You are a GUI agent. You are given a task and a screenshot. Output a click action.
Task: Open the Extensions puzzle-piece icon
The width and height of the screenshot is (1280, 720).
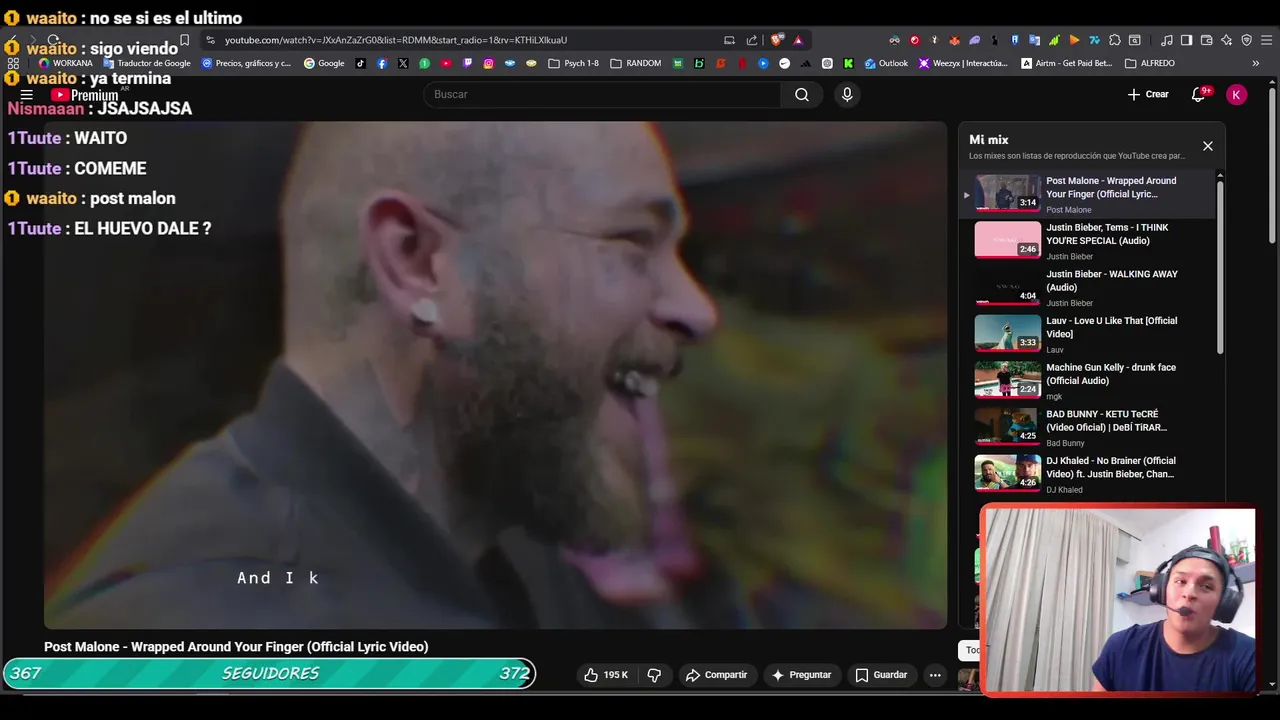point(1114,40)
